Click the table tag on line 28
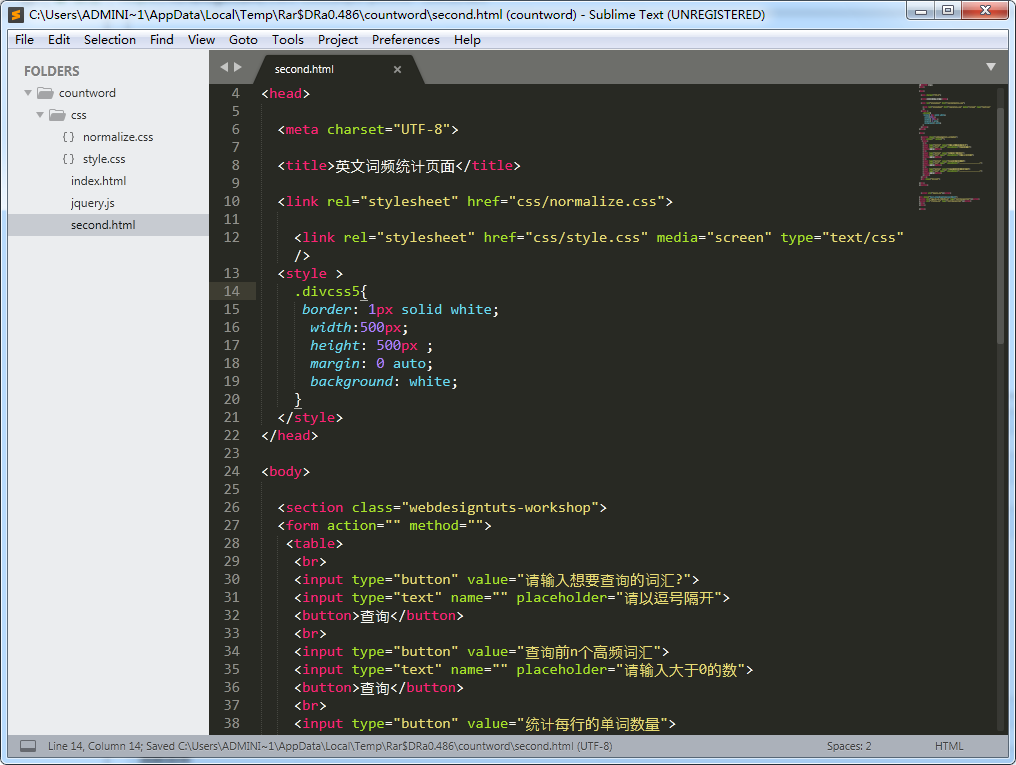This screenshot has width=1016, height=765. pos(314,543)
